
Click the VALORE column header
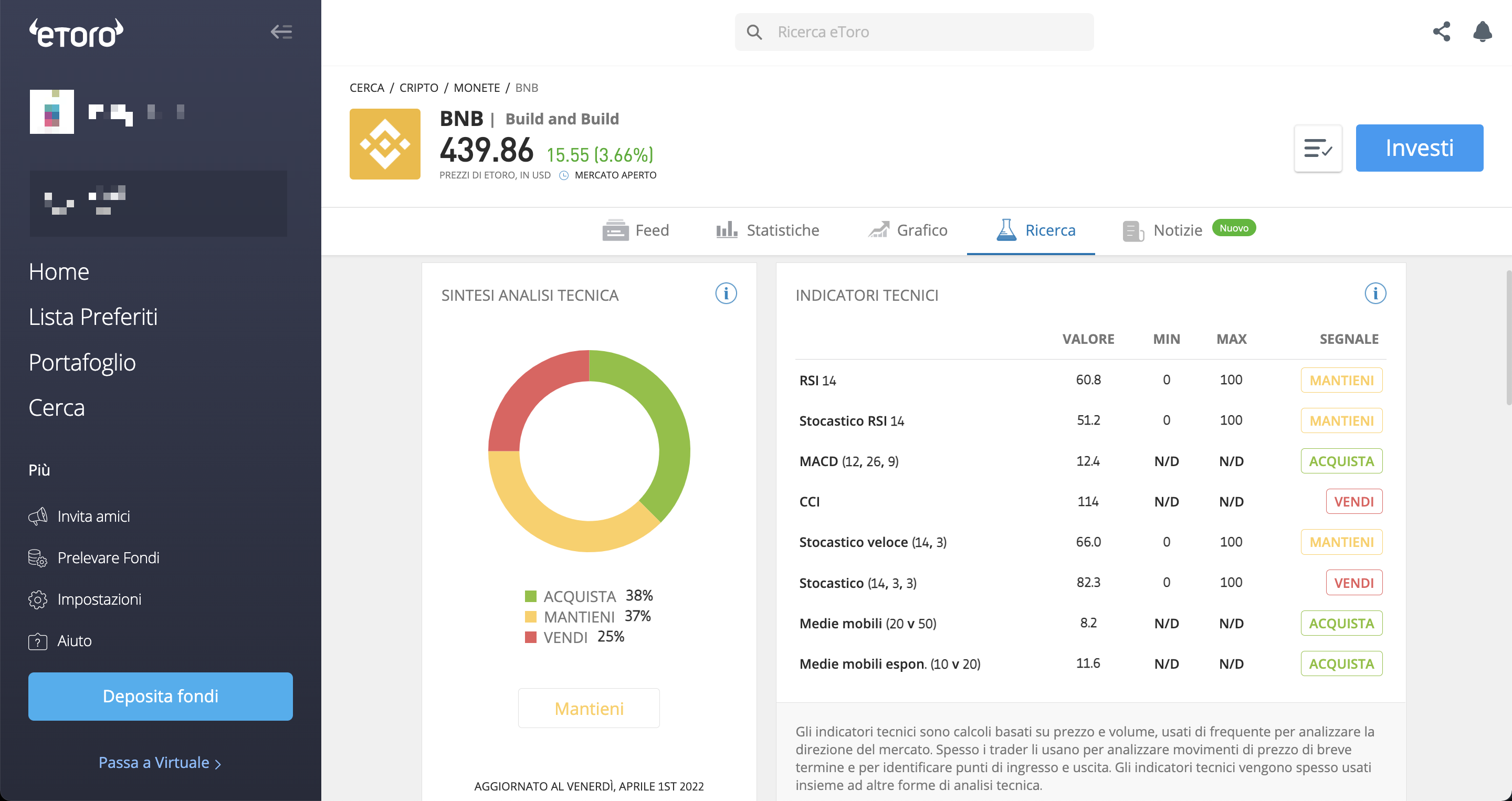coord(1088,339)
